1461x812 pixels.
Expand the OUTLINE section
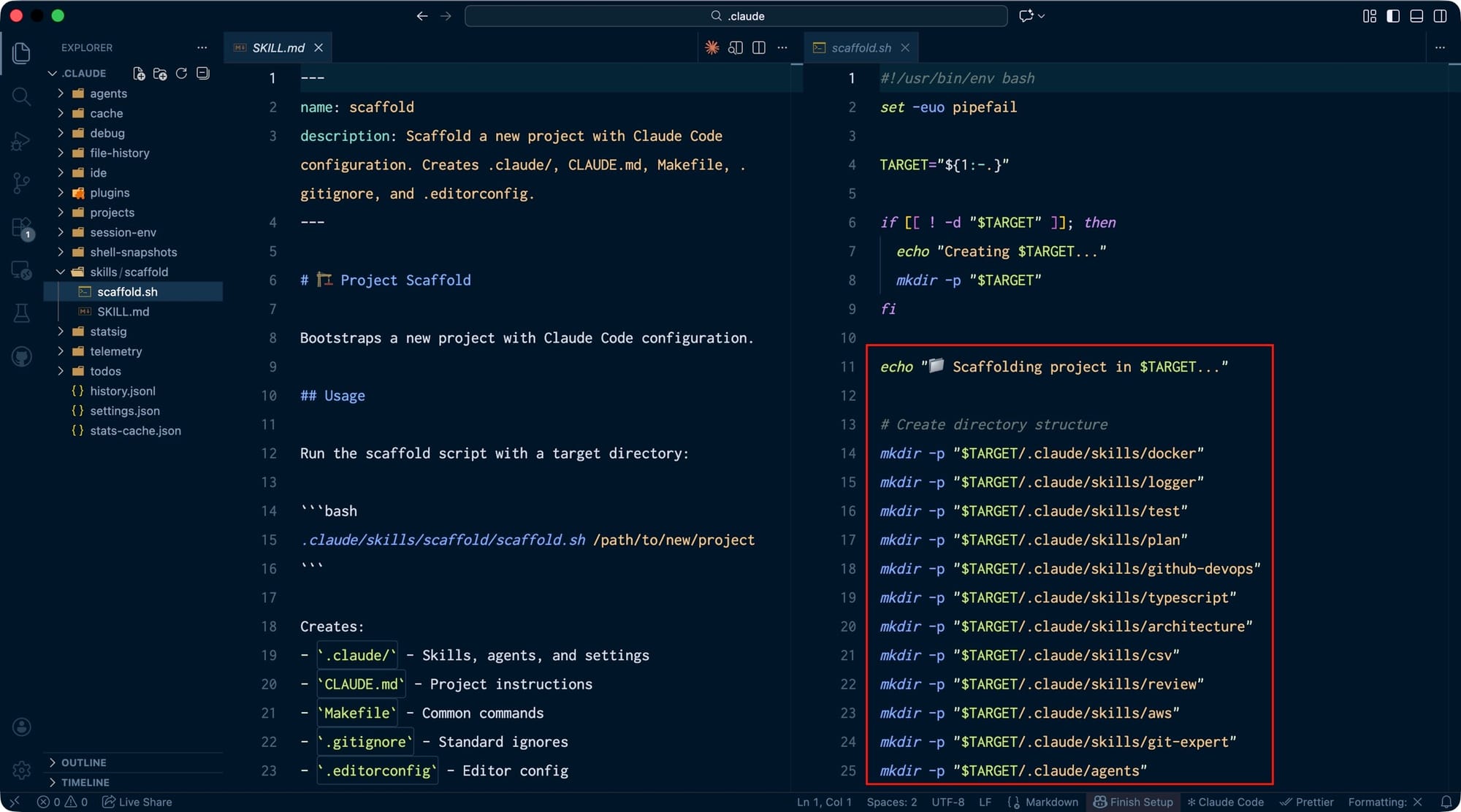(x=83, y=762)
